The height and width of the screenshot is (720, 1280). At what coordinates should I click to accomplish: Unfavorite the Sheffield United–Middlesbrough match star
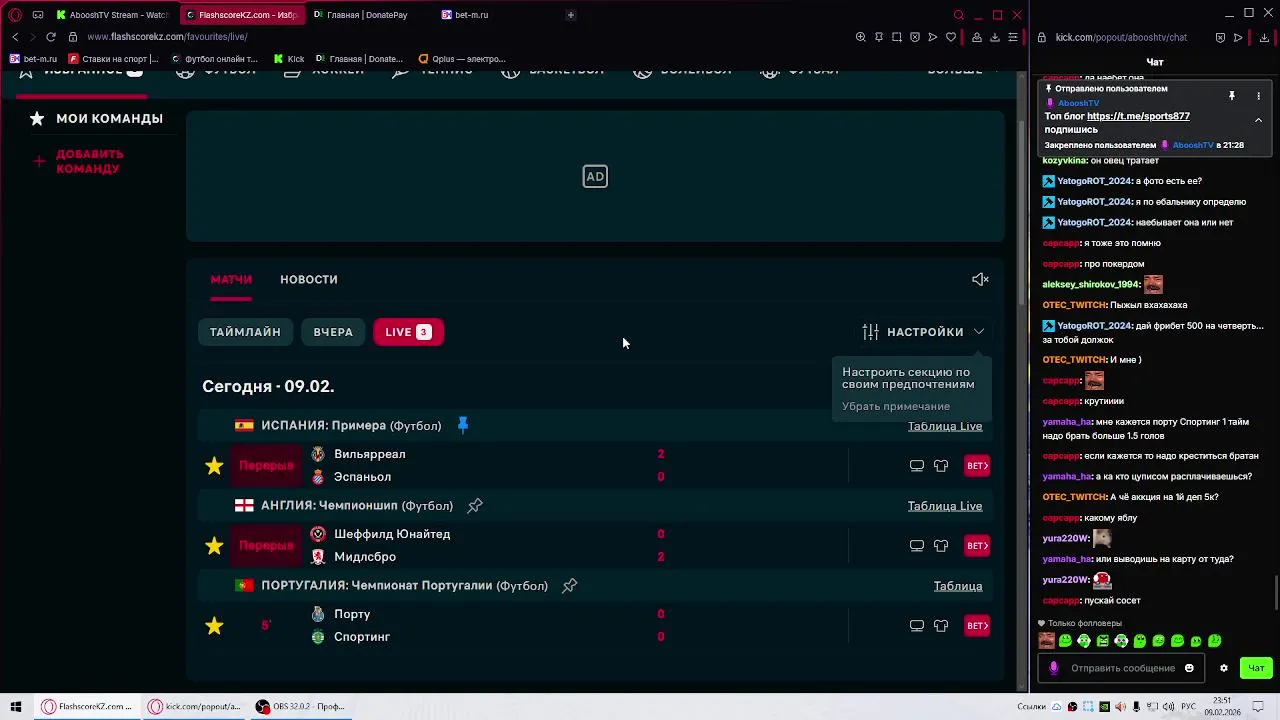coord(214,546)
